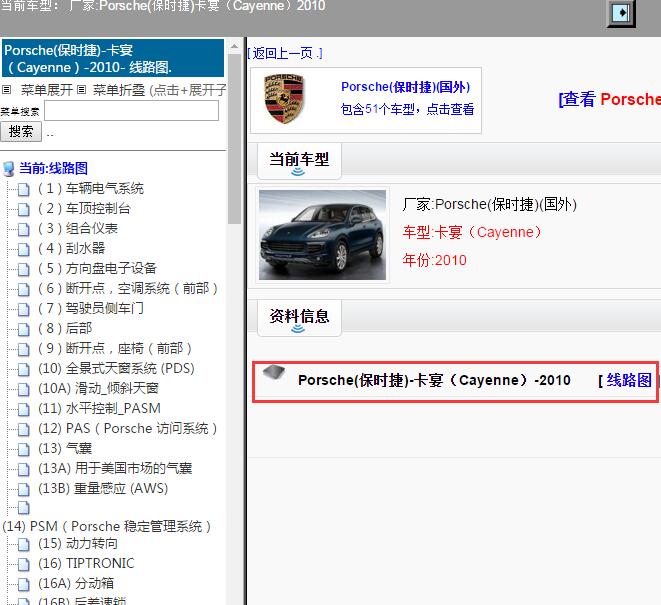Screen dimensions: 661x605
Task: Click the 搜索 button
Action: point(21,132)
